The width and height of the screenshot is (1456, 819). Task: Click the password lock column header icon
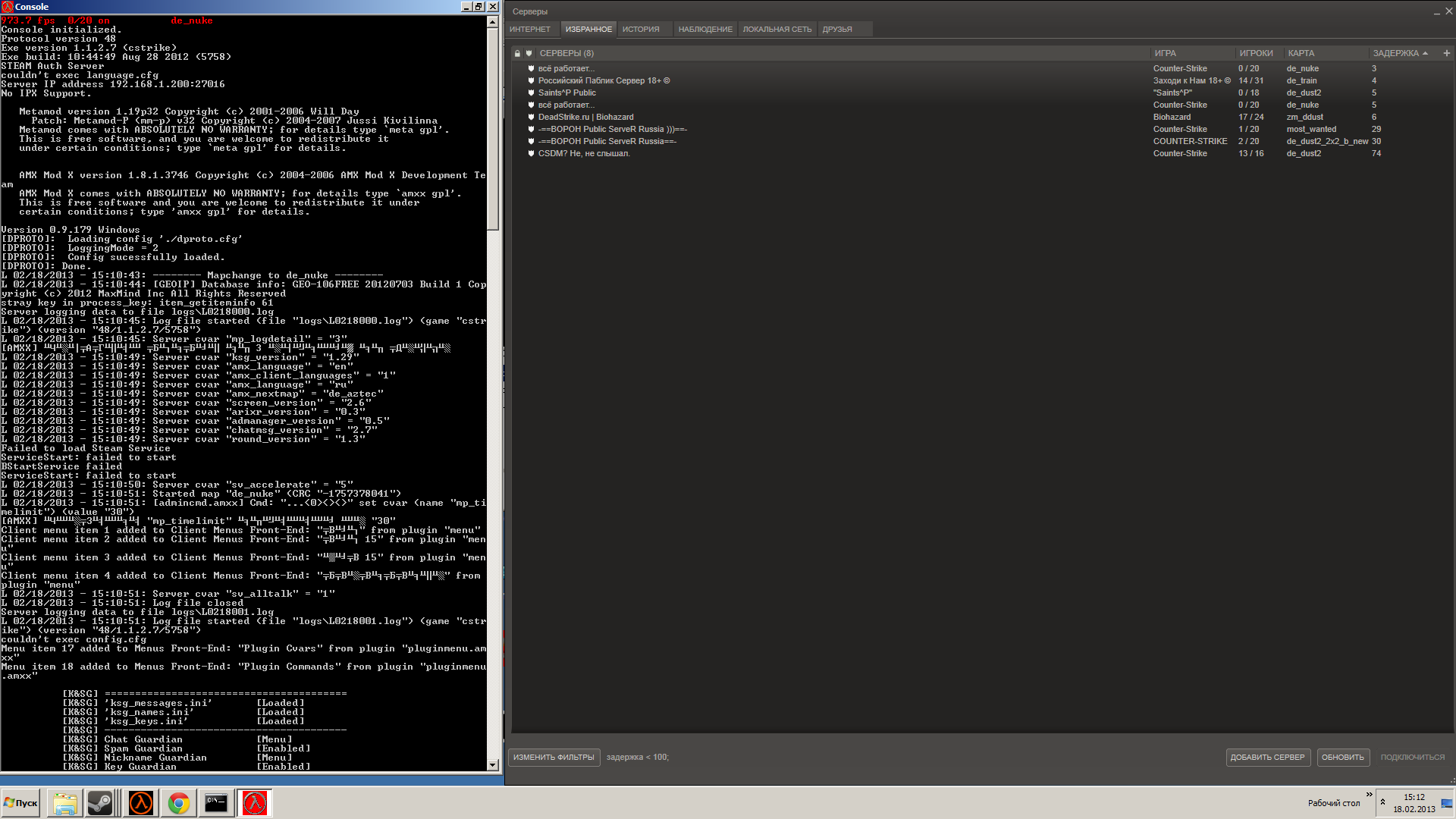coord(517,53)
